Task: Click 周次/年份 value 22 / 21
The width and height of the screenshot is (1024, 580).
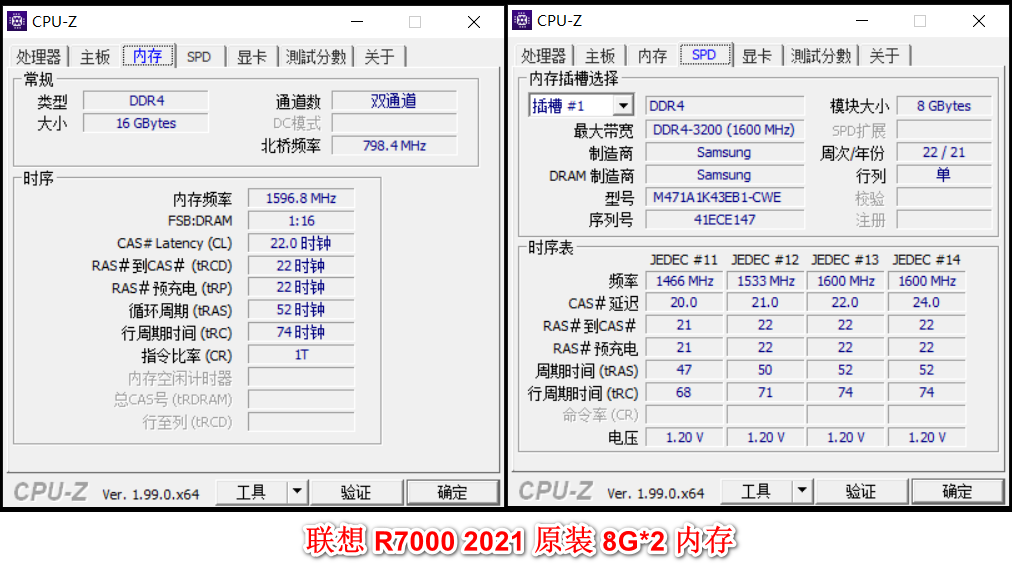Action: 944,153
